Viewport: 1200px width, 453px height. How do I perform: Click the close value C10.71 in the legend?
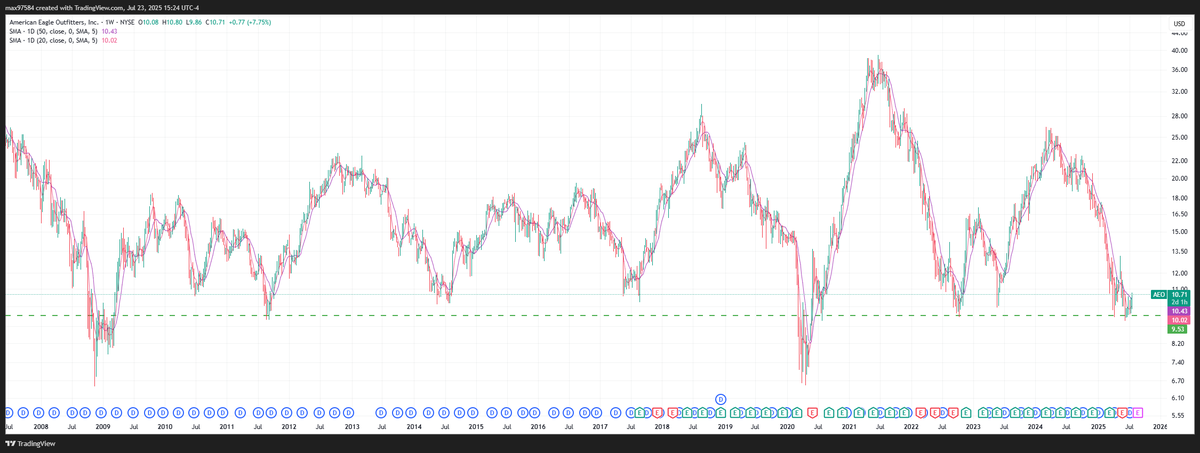[217, 21]
